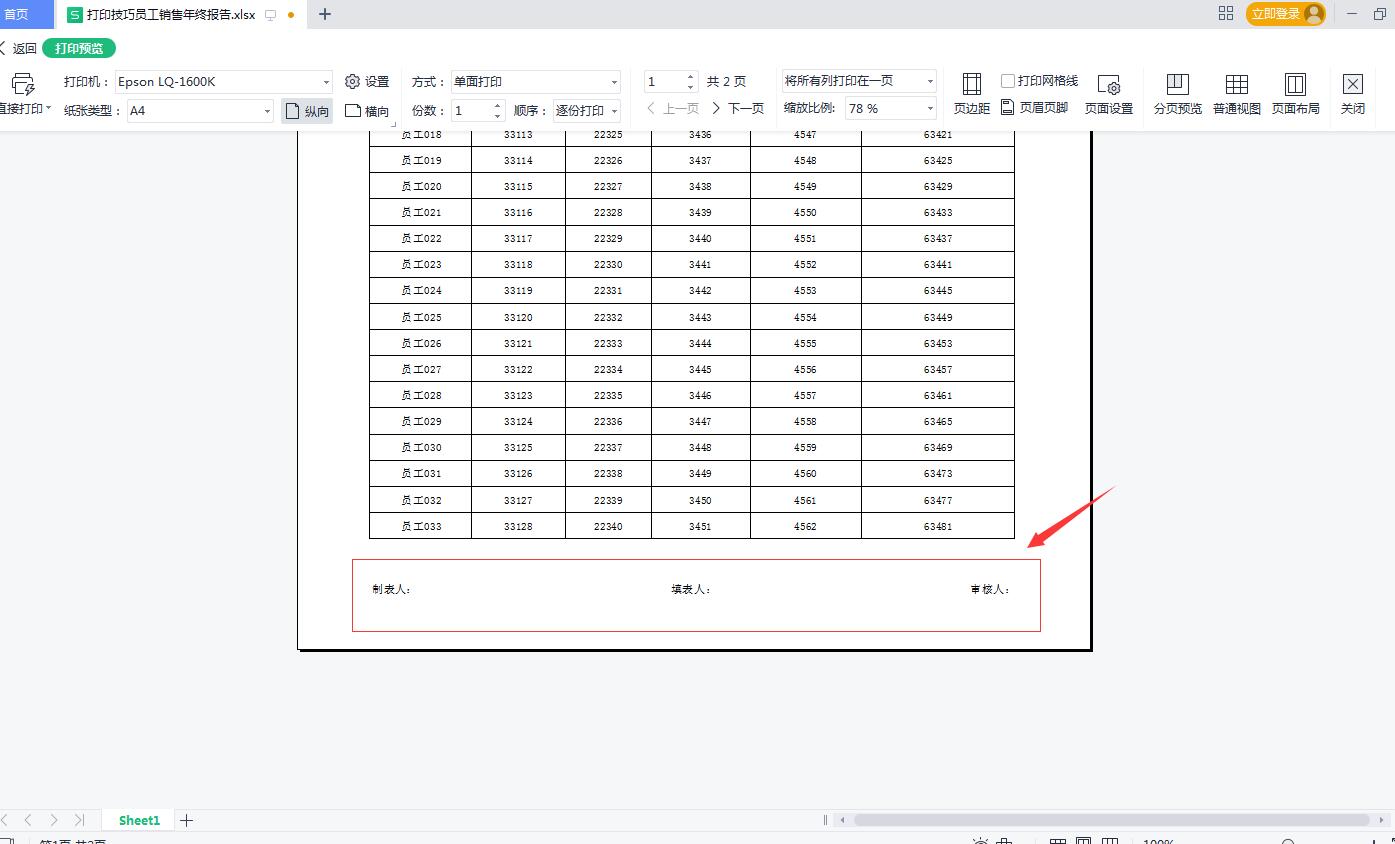Viewport: 1395px width, 844px height.
Task: Click the 制表人： footer text
Action: point(392,589)
